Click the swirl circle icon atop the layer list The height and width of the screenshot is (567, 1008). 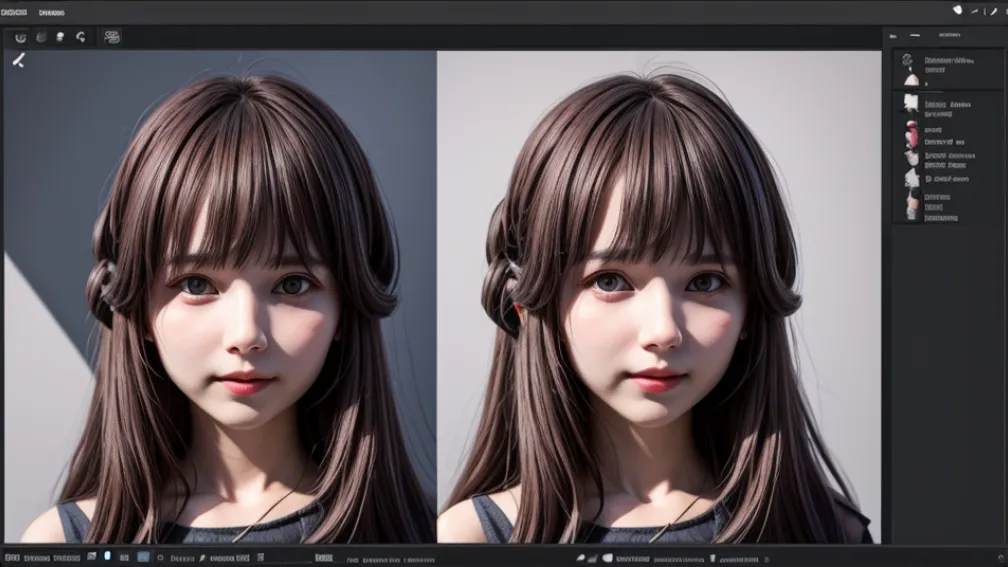pos(907,60)
